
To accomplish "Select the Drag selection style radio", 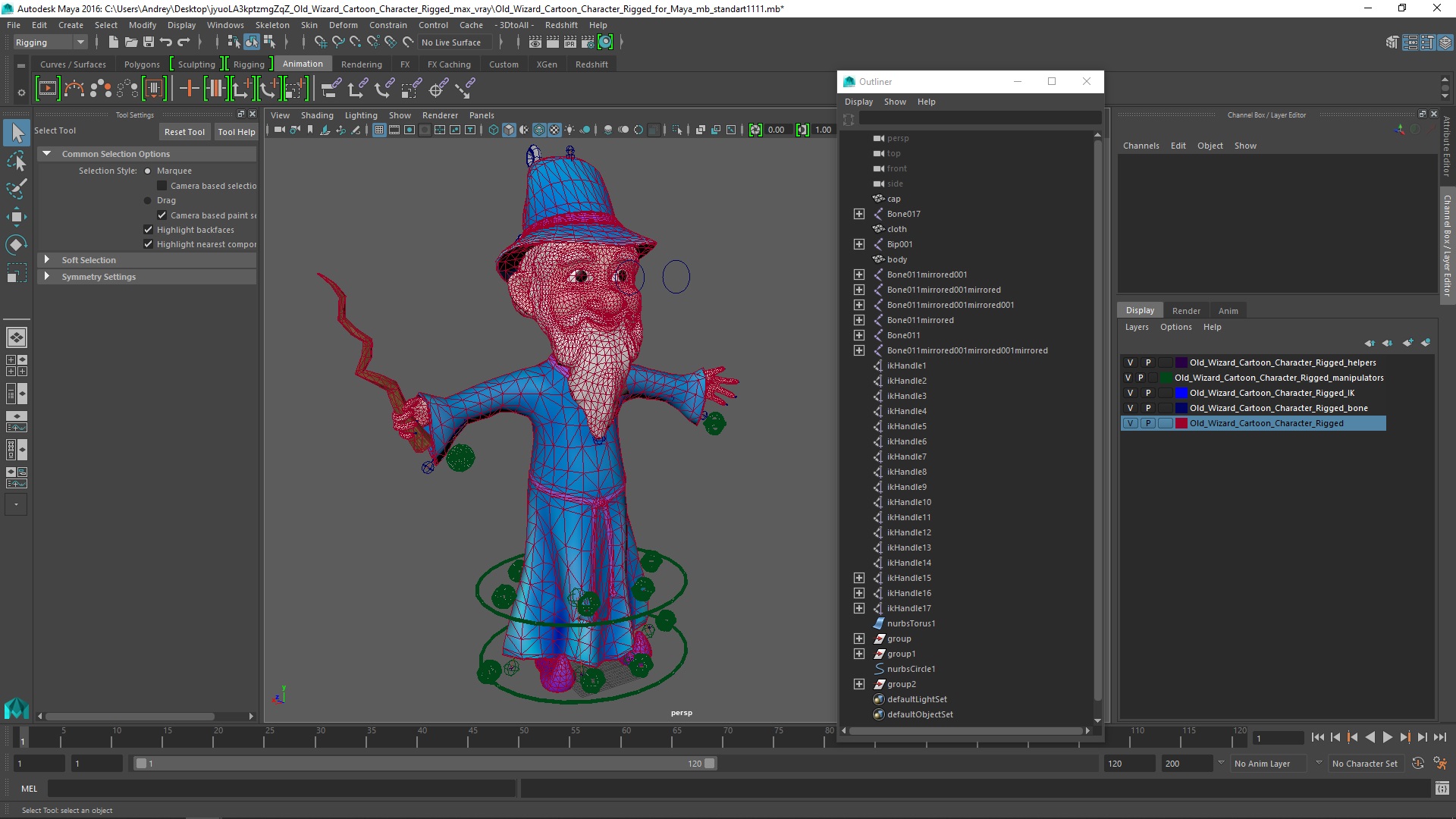I will pyautogui.click(x=148, y=201).
